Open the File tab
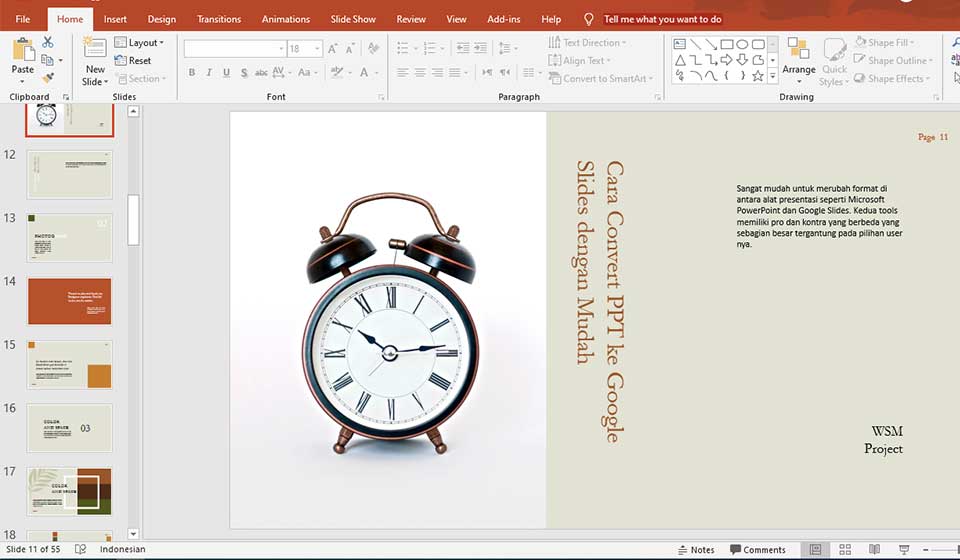 click(x=23, y=19)
